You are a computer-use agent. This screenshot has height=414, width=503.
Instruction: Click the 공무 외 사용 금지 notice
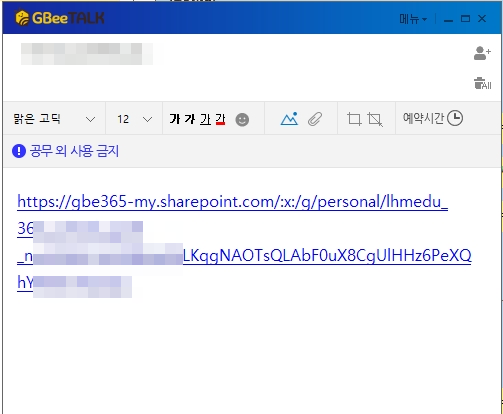pos(74,151)
